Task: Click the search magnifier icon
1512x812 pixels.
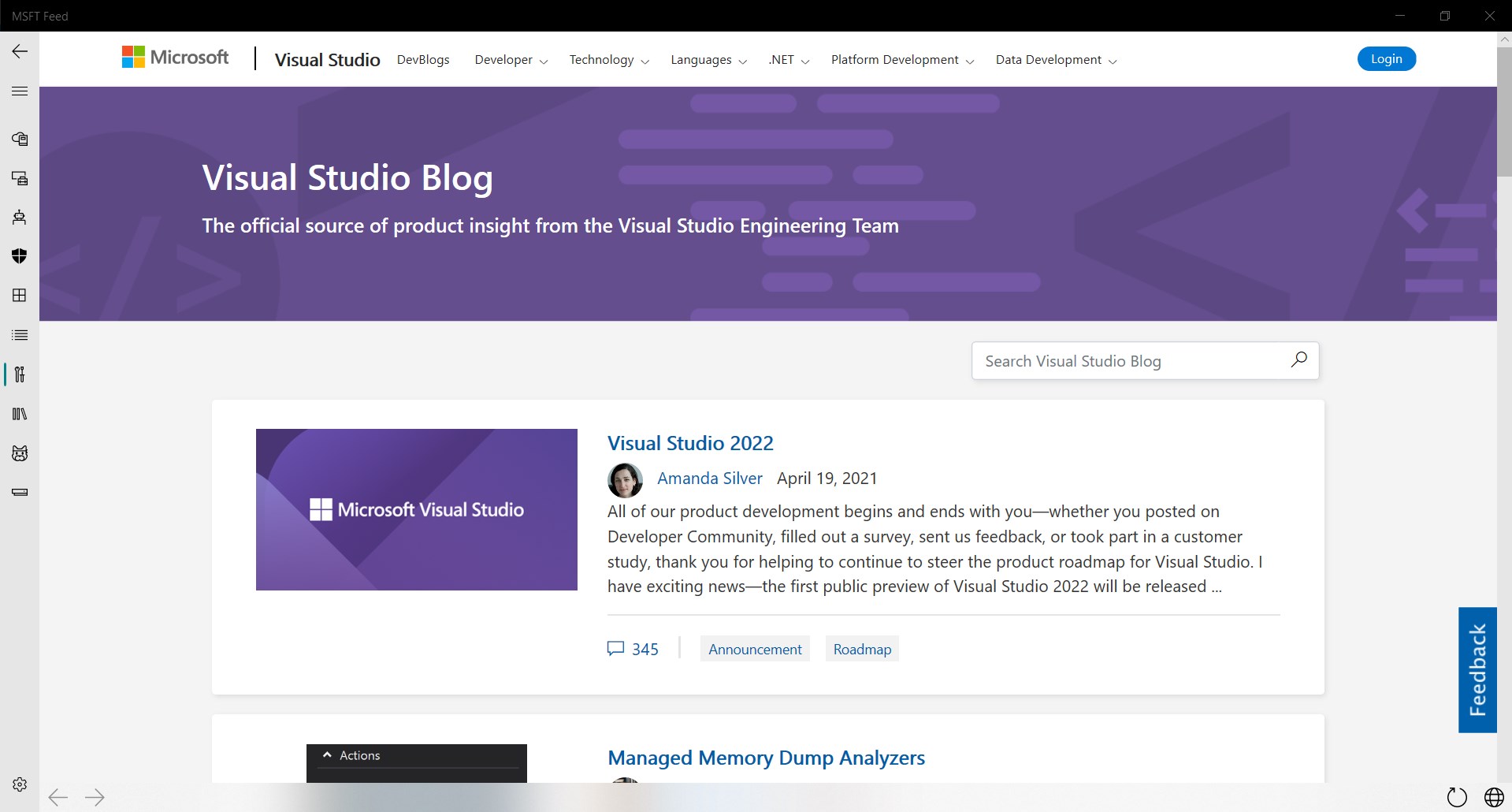Action: pyautogui.click(x=1298, y=360)
